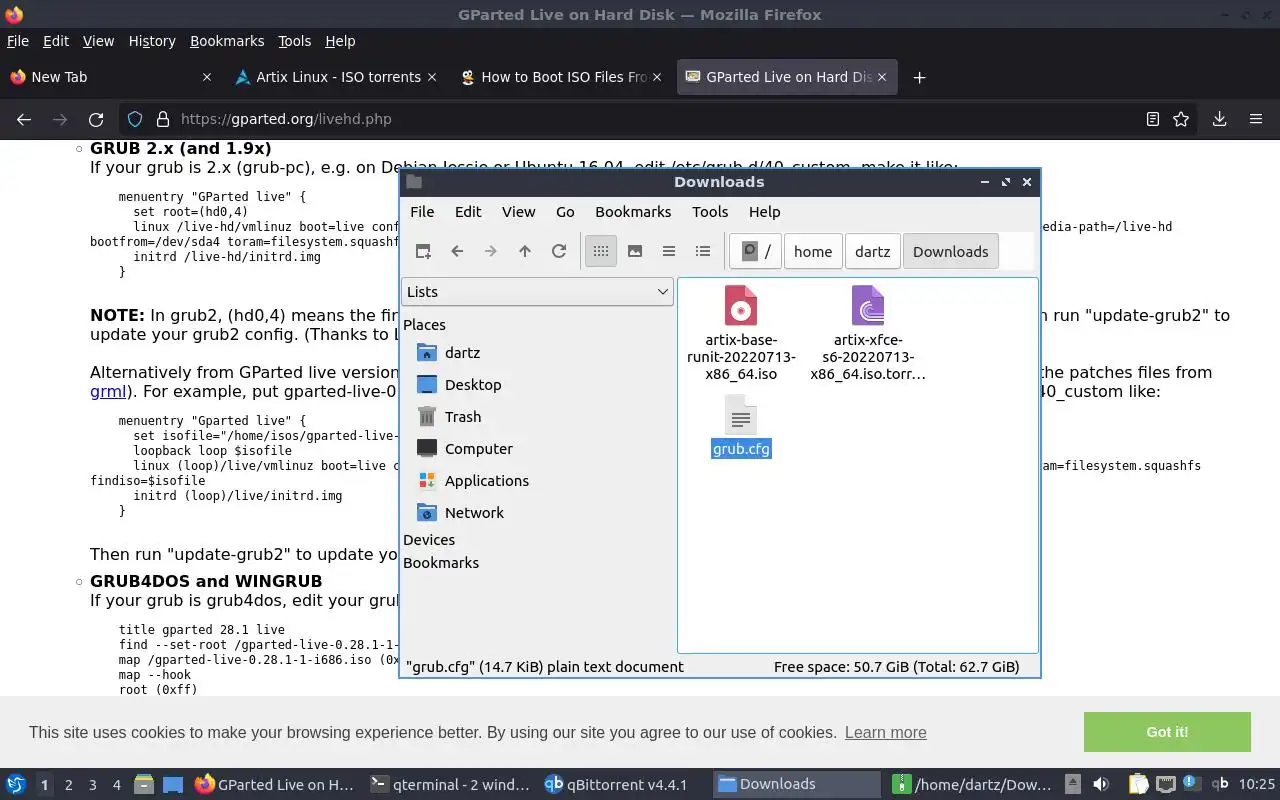Switch file manager to icon view

601,251
